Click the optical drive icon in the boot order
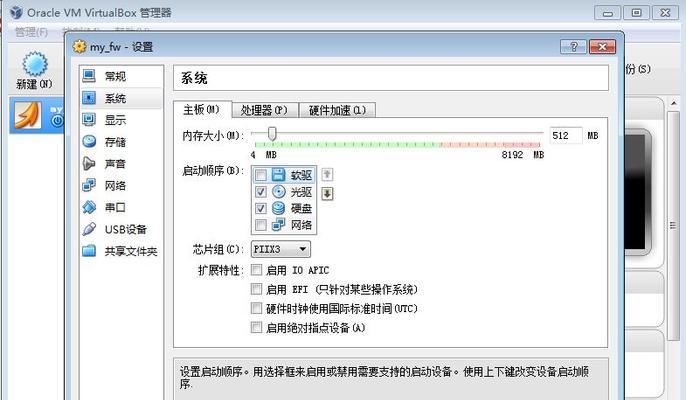 (x=279, y=192)
